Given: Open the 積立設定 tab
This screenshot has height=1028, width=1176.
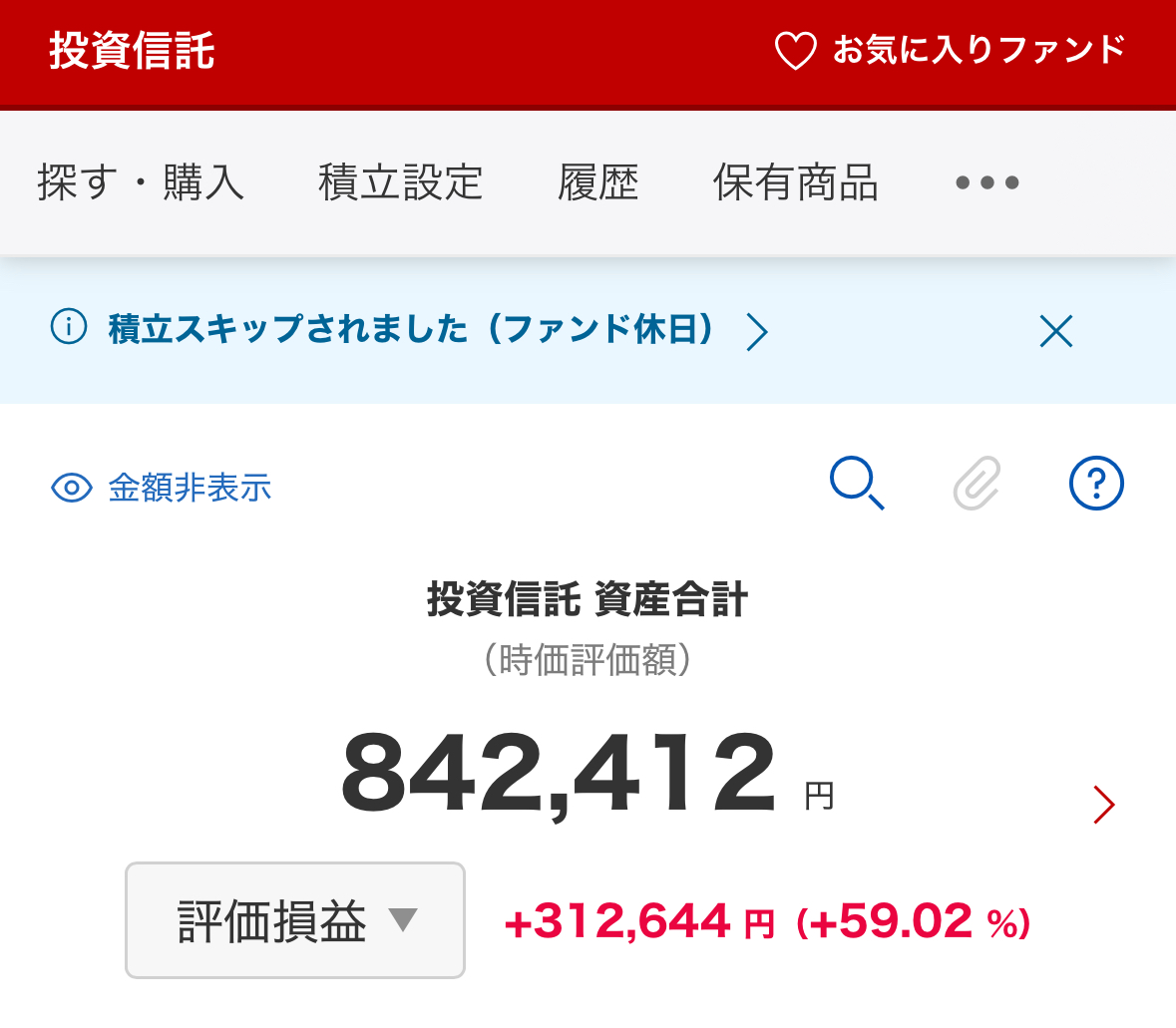Looking at the screenshot, I should coord(400,183).
